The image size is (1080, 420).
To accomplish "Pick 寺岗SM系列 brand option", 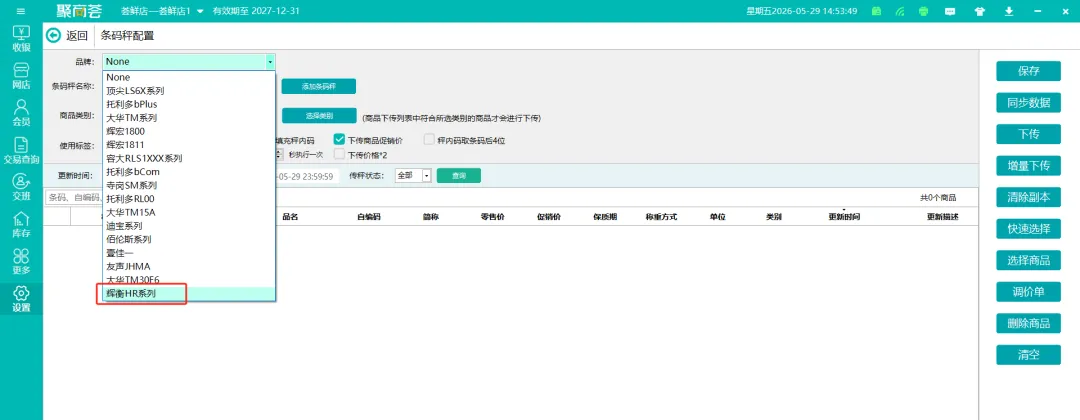I will [189, 185].
